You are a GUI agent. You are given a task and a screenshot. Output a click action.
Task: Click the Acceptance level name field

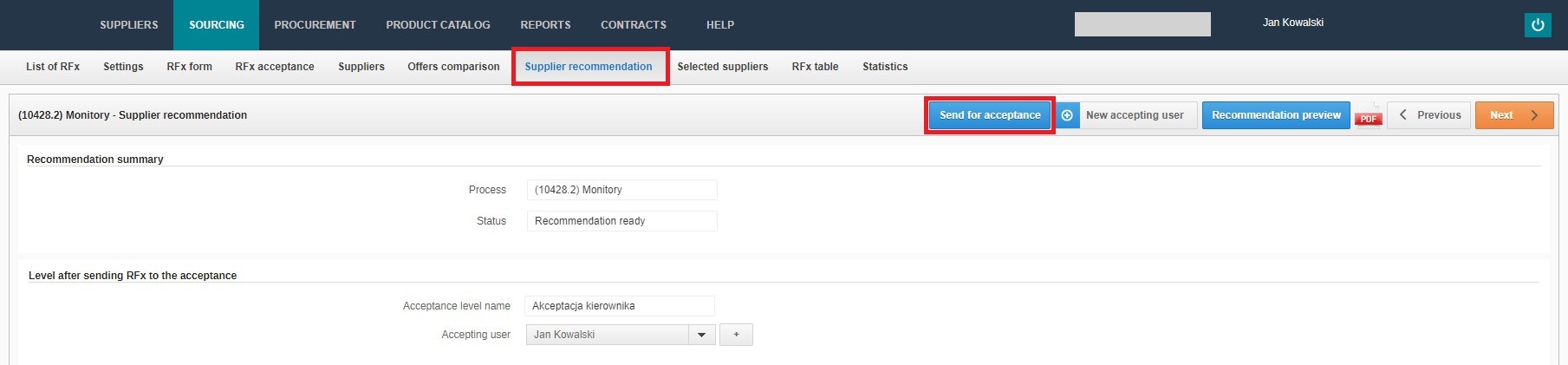tap(619, 306)
